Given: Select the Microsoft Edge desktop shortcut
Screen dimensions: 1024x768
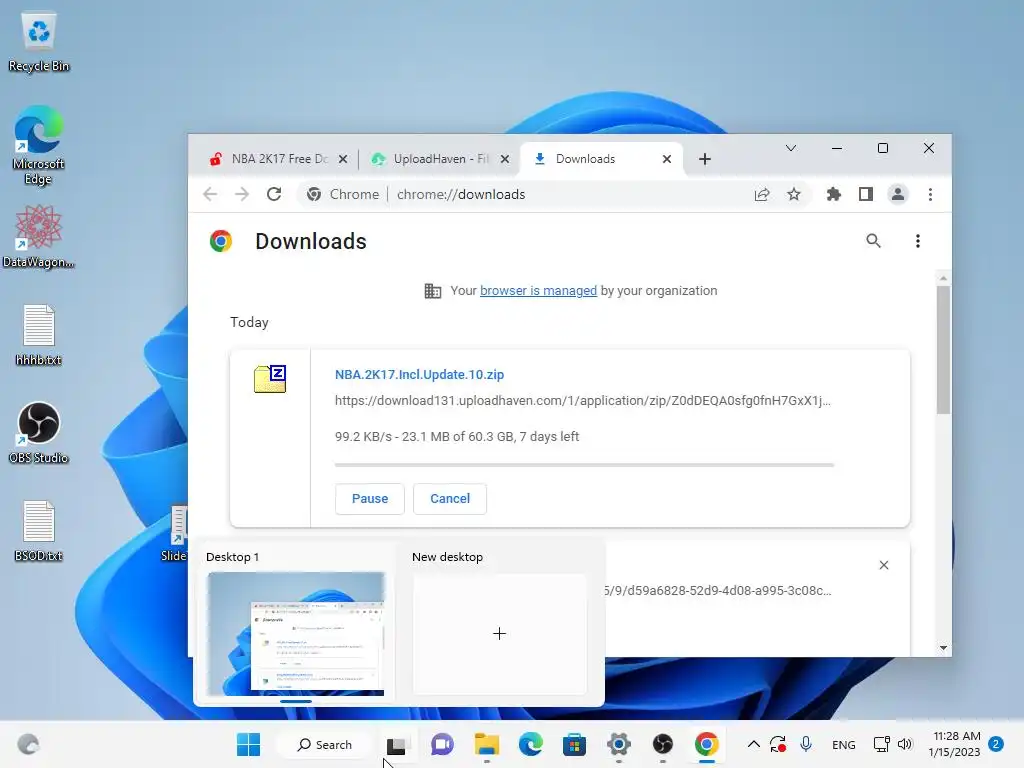Looking at the screenshot, I should tap(39, 145).
